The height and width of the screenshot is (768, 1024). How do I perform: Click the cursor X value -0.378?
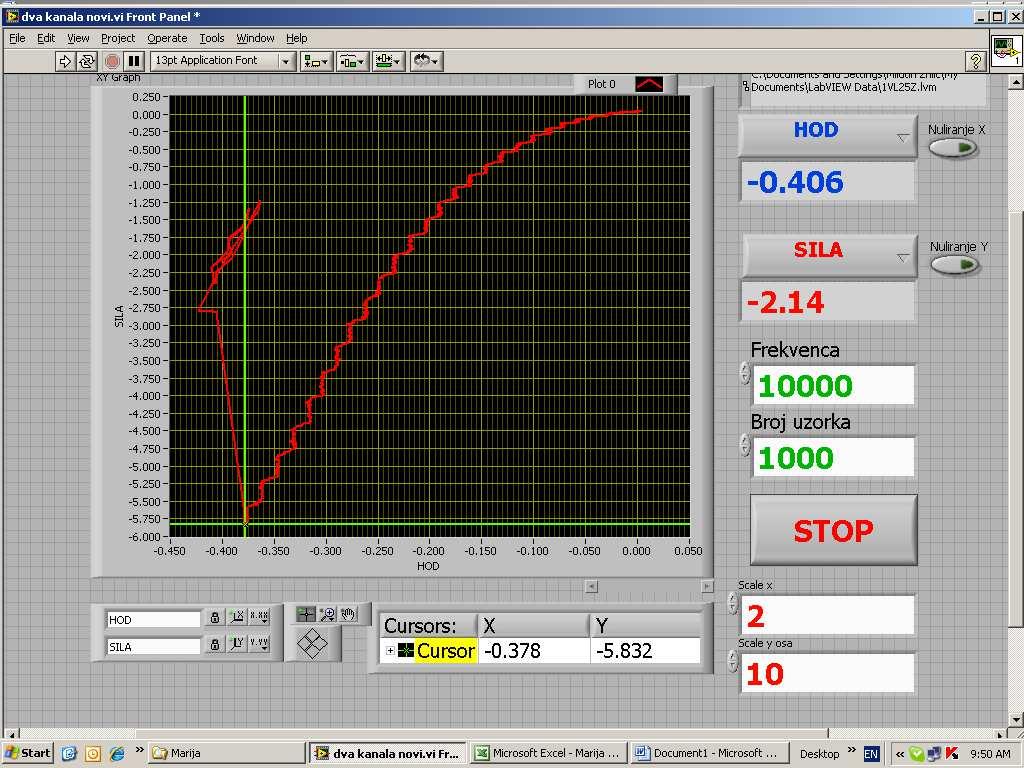[x=534, y=650]
